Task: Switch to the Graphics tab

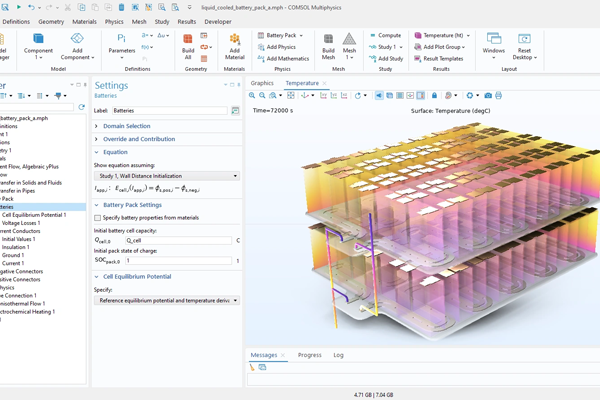Action: 262,83
